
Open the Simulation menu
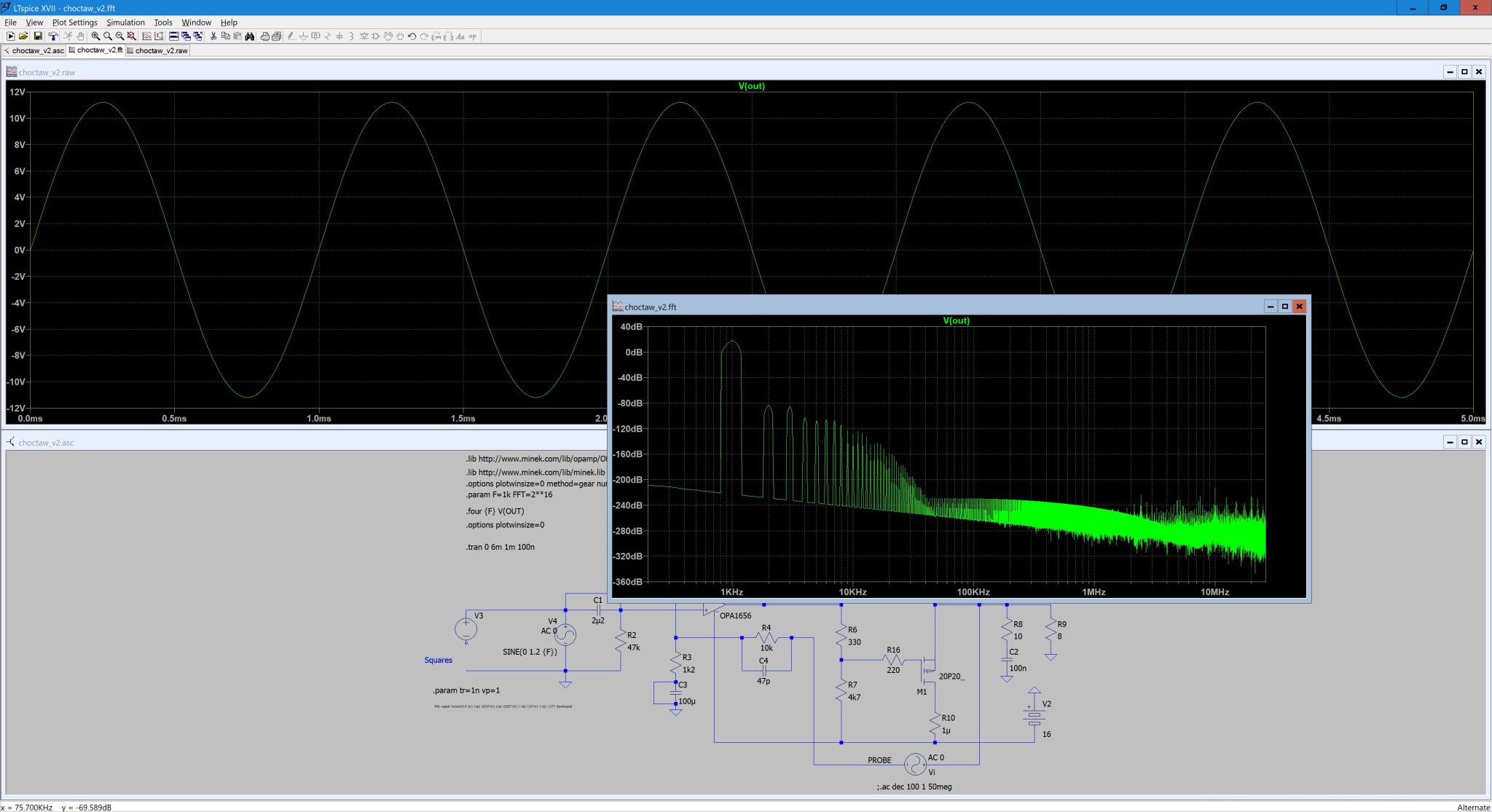(x=125, y=23)
